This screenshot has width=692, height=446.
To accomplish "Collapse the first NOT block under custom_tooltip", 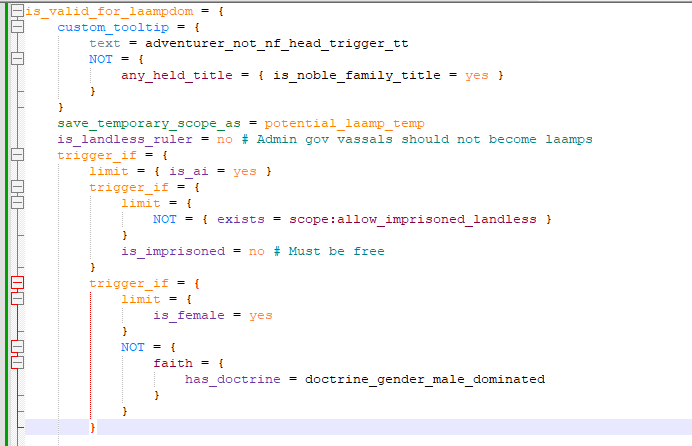I will click(x=17, y=59).
